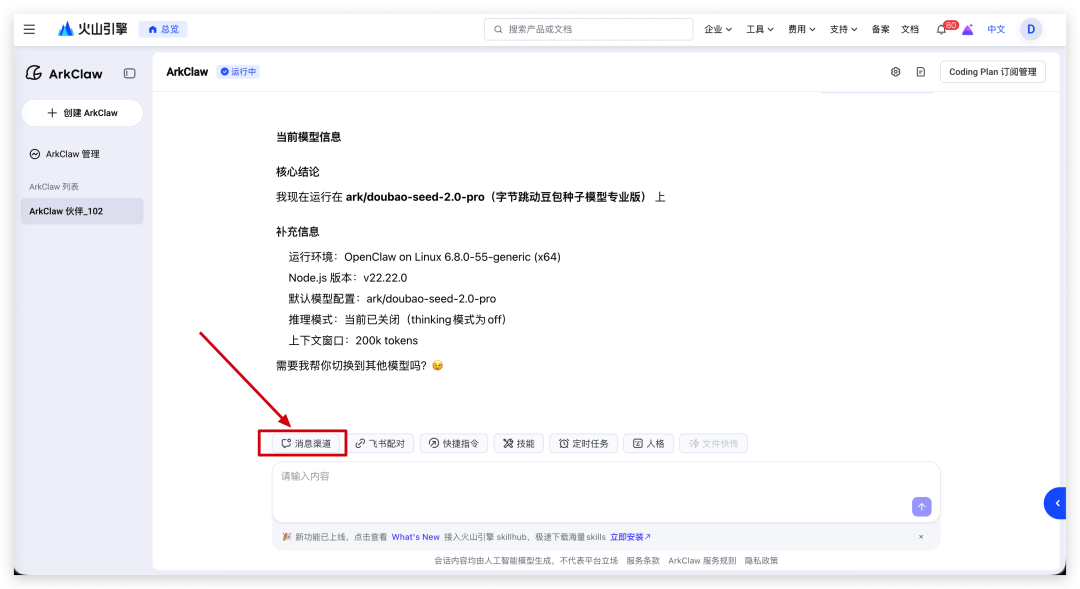Open Coding Plan 订阅管理

pos(992,72)
